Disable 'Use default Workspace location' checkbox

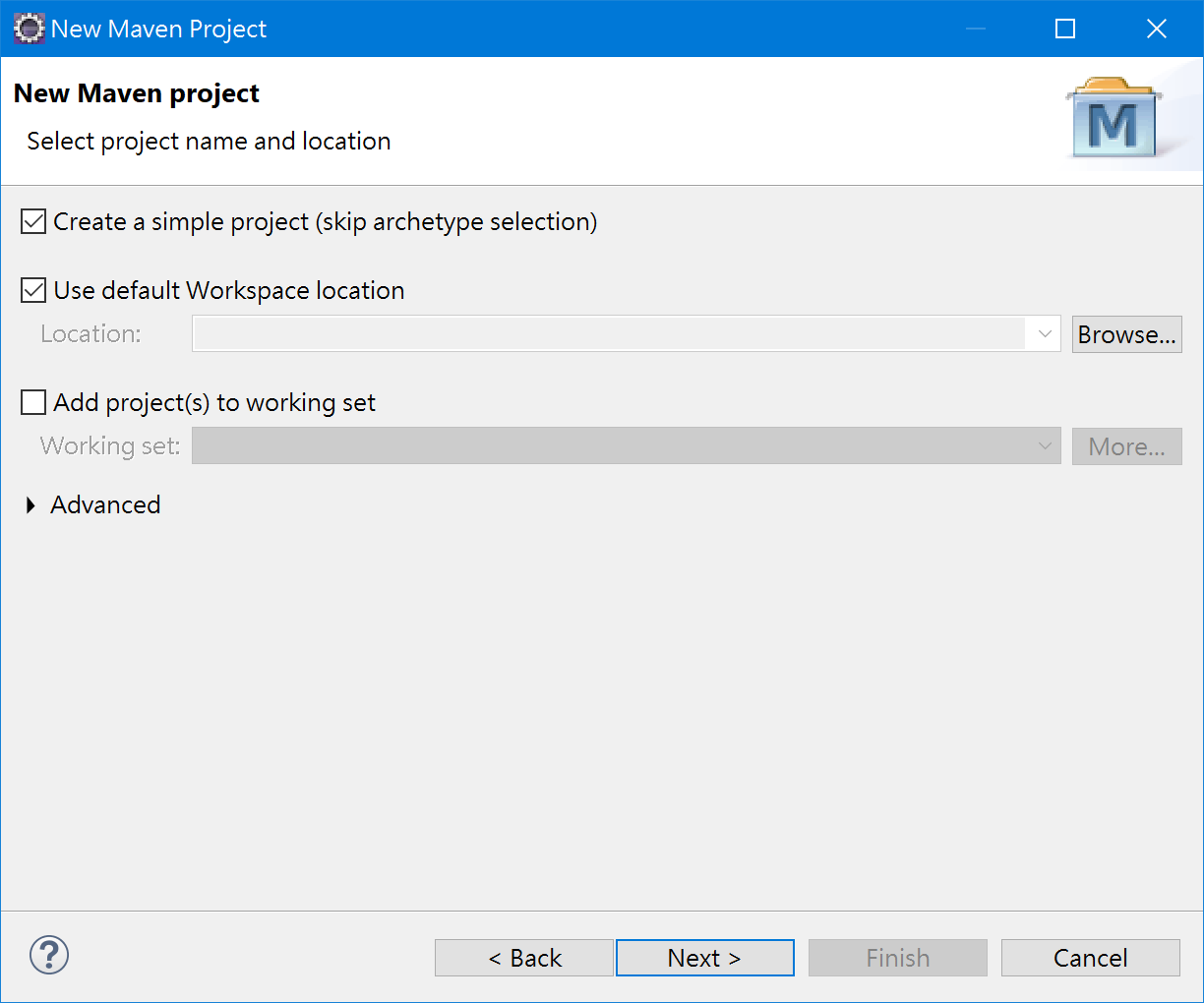coord(33,290)
